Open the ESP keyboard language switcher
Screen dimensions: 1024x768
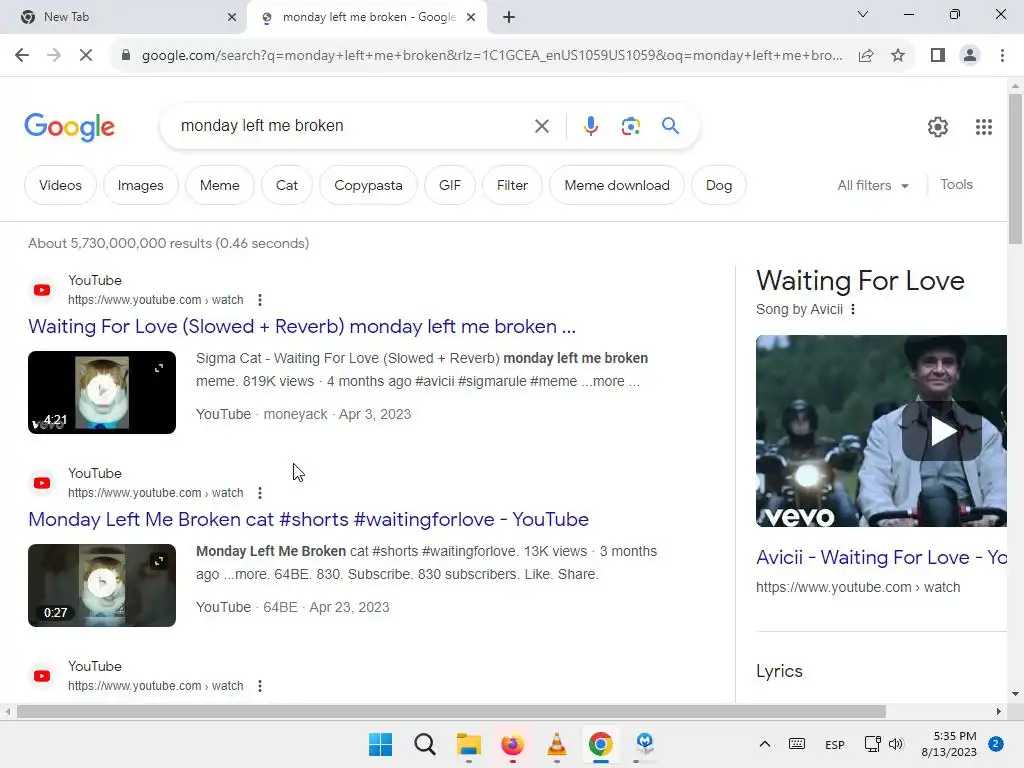[x=835, y=744]
